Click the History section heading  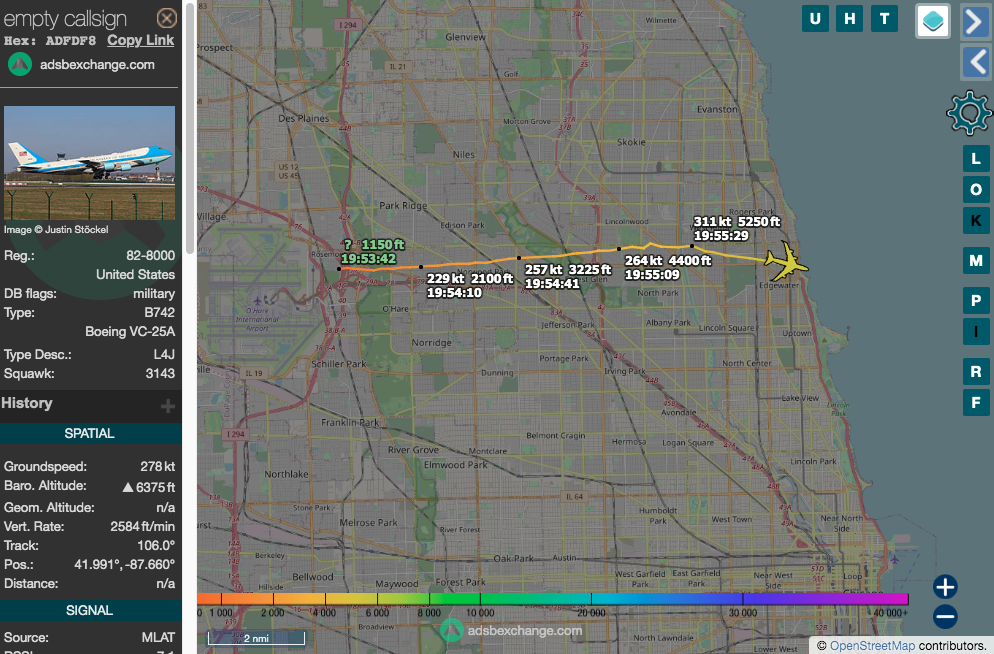coord(27,403)
